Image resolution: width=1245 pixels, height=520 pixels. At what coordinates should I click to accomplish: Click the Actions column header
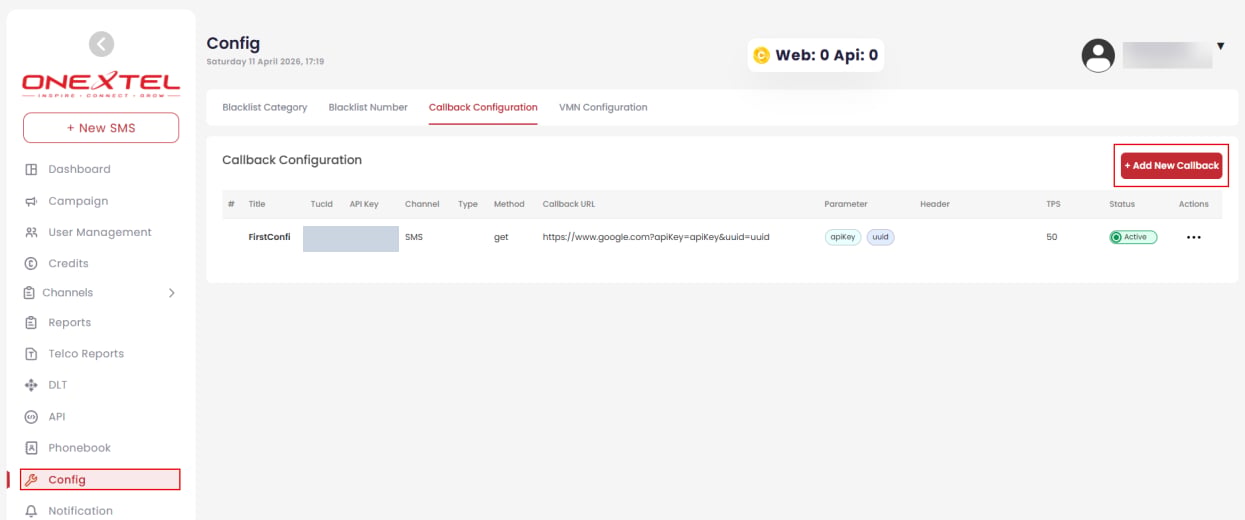(x=1194, y=204)
